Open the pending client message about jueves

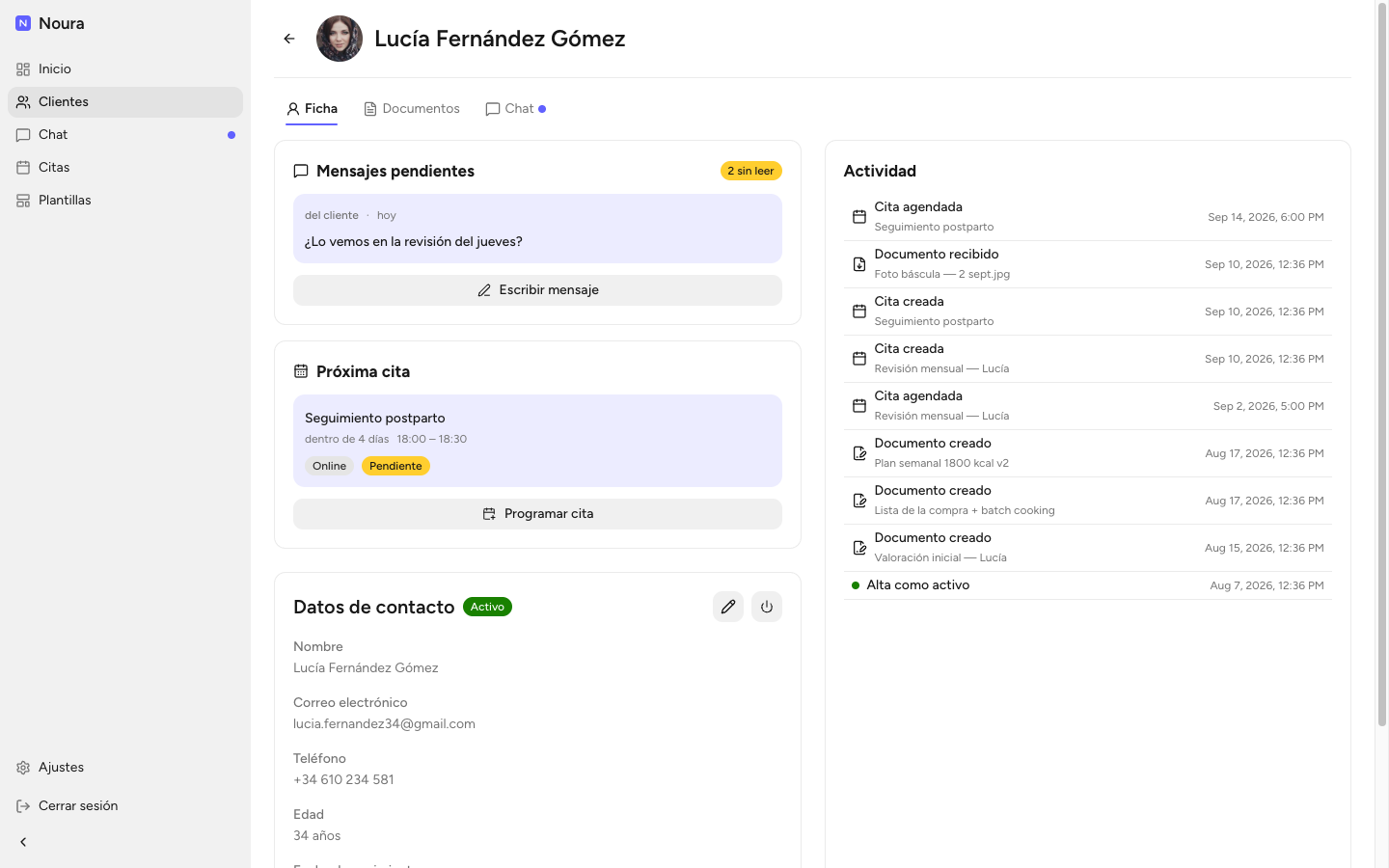pyautogui.click(x=537, y=229)
